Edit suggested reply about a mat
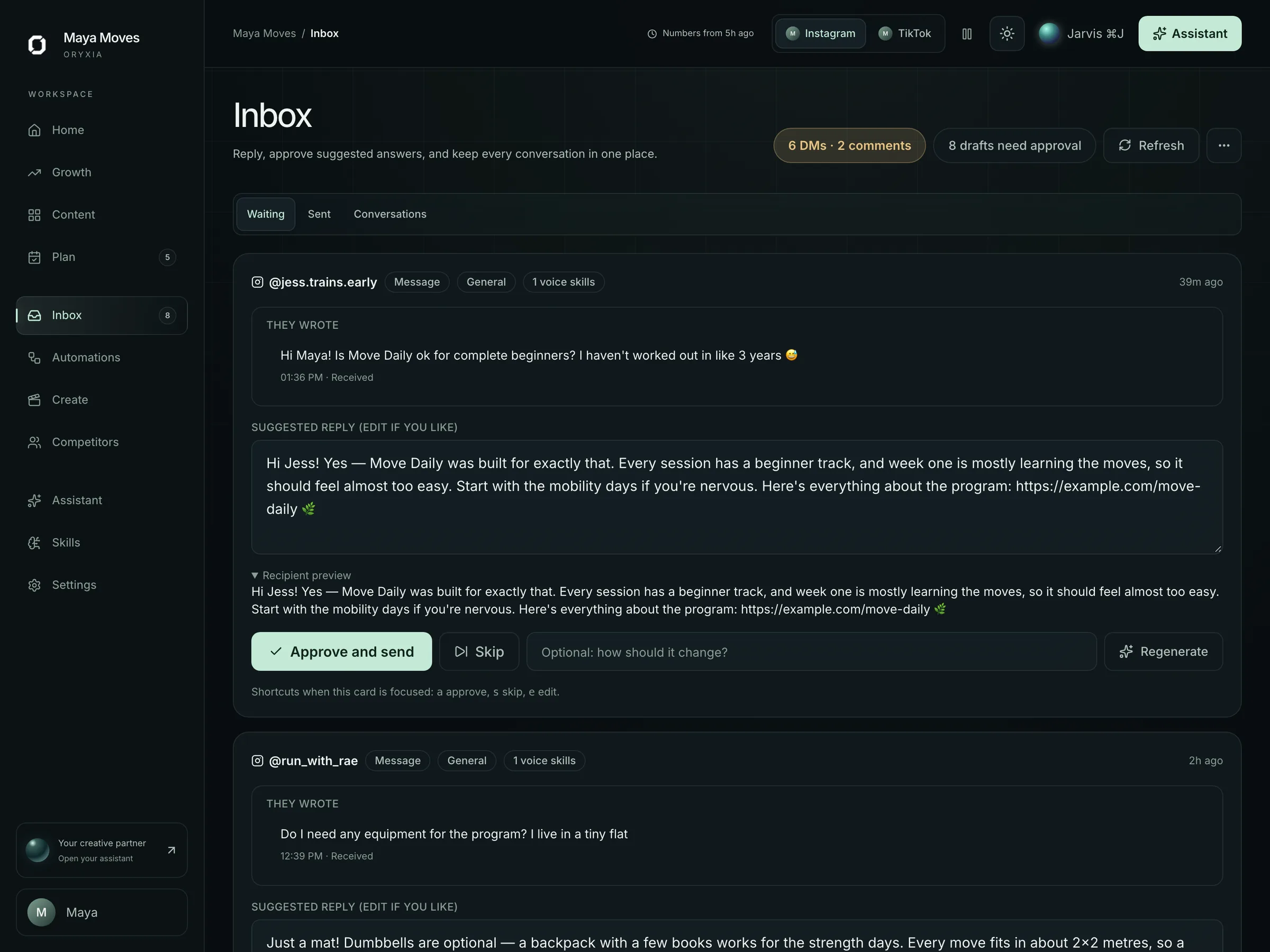 click(x=737, y=936)
